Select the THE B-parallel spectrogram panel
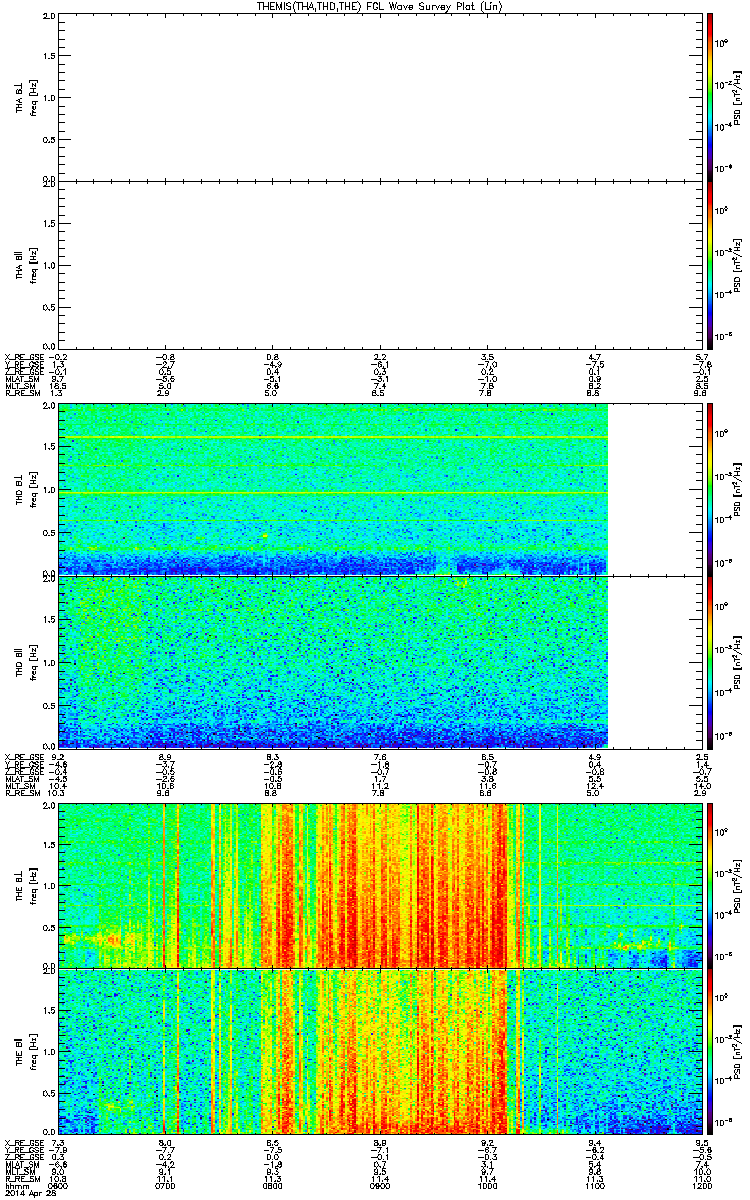The height and width of the screenshot is (1200, 750). (380, 1050)
